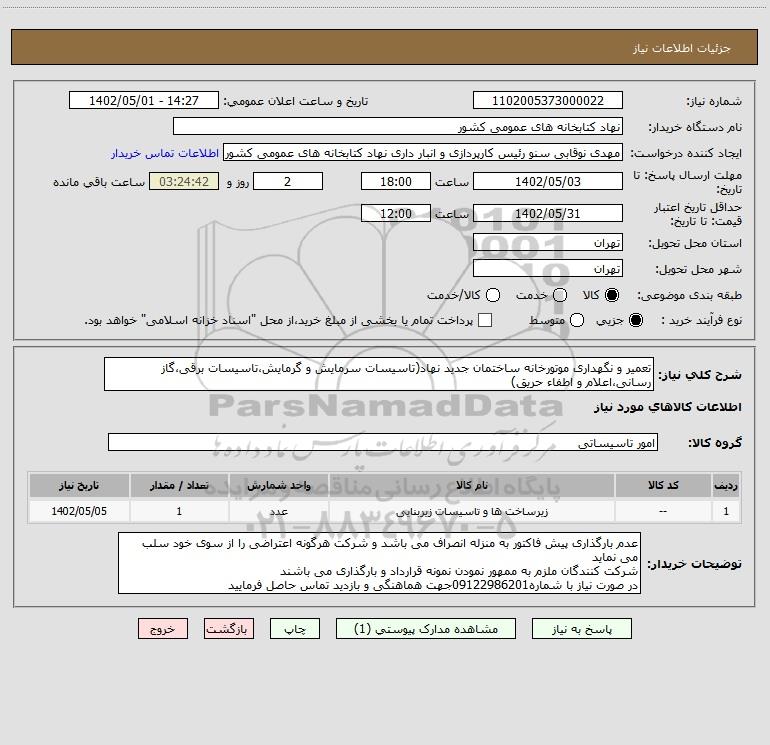Click the remaining days field showing 2

[288, 181]
